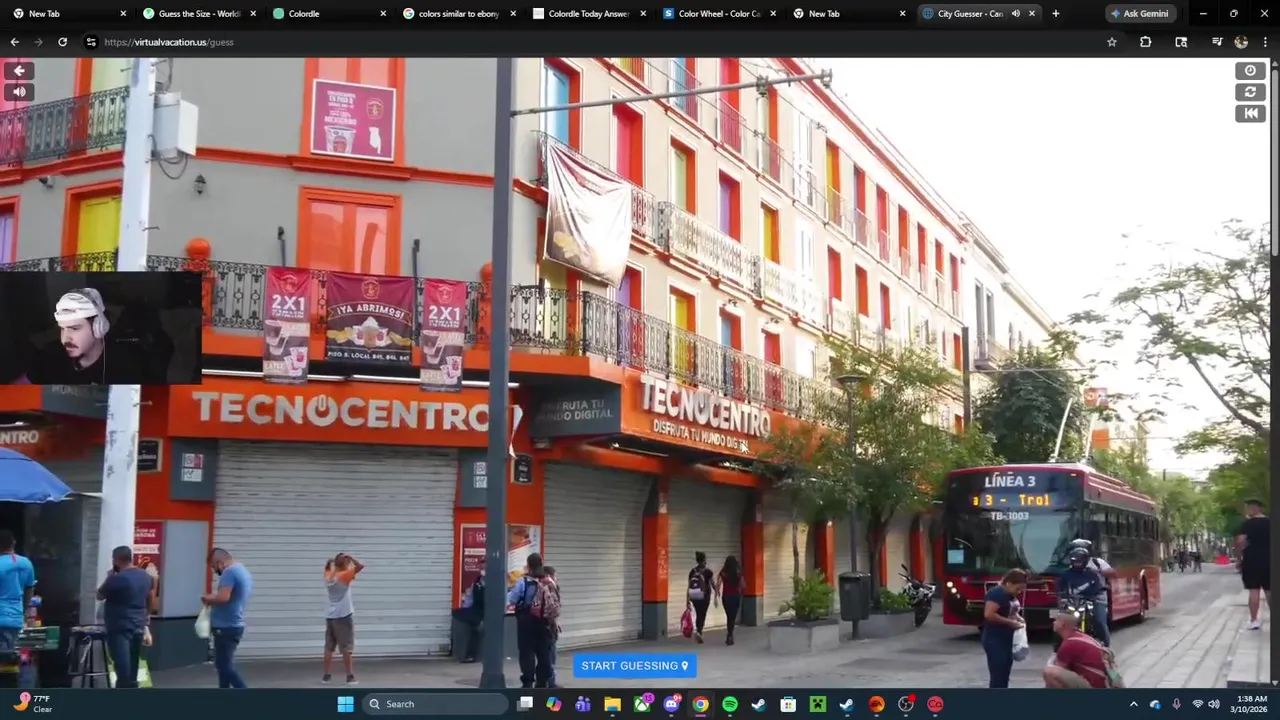Image resolution: width=1280 pixels, height=720 pixels.
Task: Switch to the Colordle tab
Action: [330, 14]
